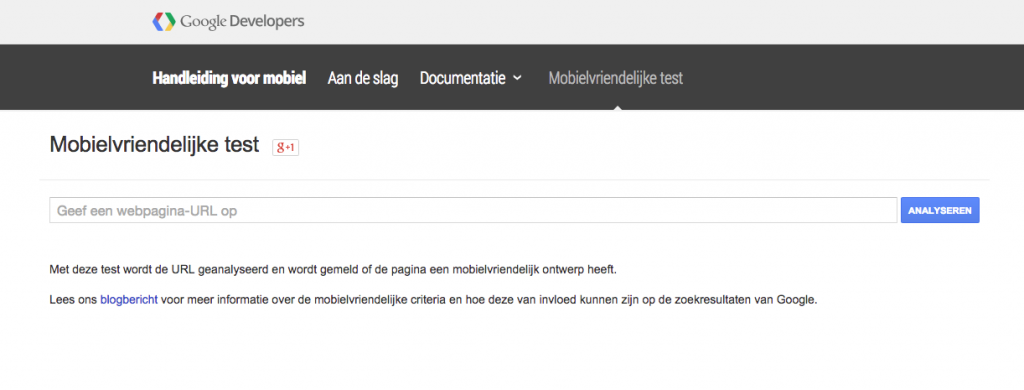
Task: Click the Mobielvriendelijke test page heading
Action: point(155,145)
